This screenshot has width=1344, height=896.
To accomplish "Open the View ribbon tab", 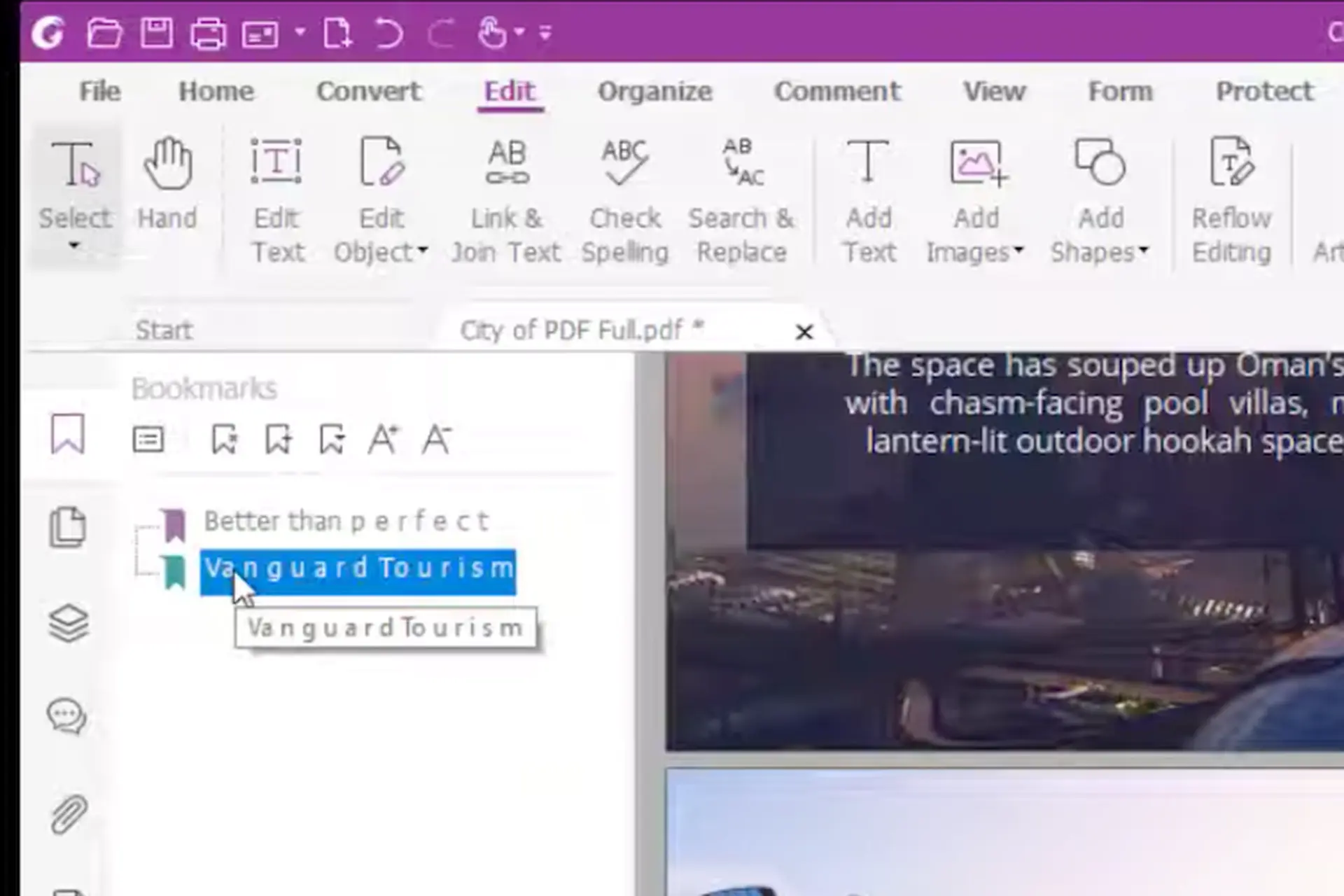I will coord(994,91).
